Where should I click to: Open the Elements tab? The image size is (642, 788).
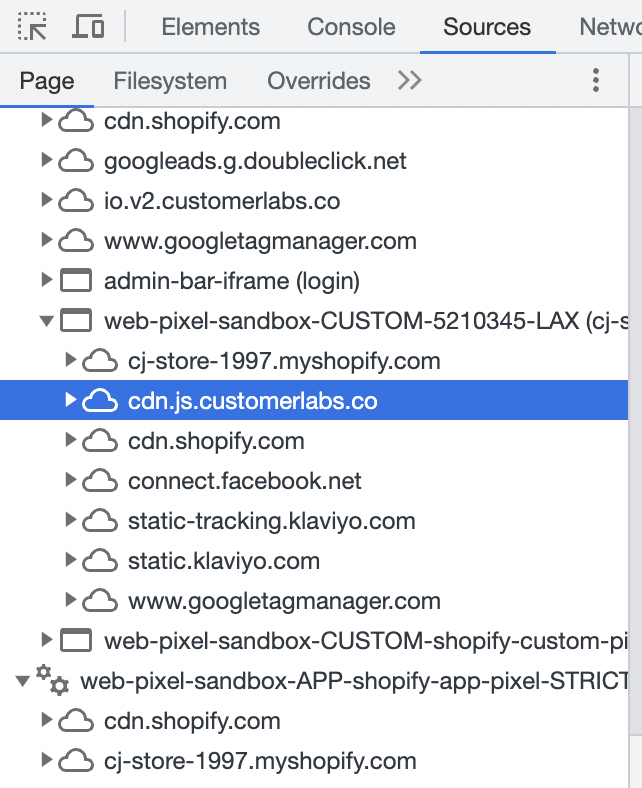pyautogui.click(x=211, y=27)
